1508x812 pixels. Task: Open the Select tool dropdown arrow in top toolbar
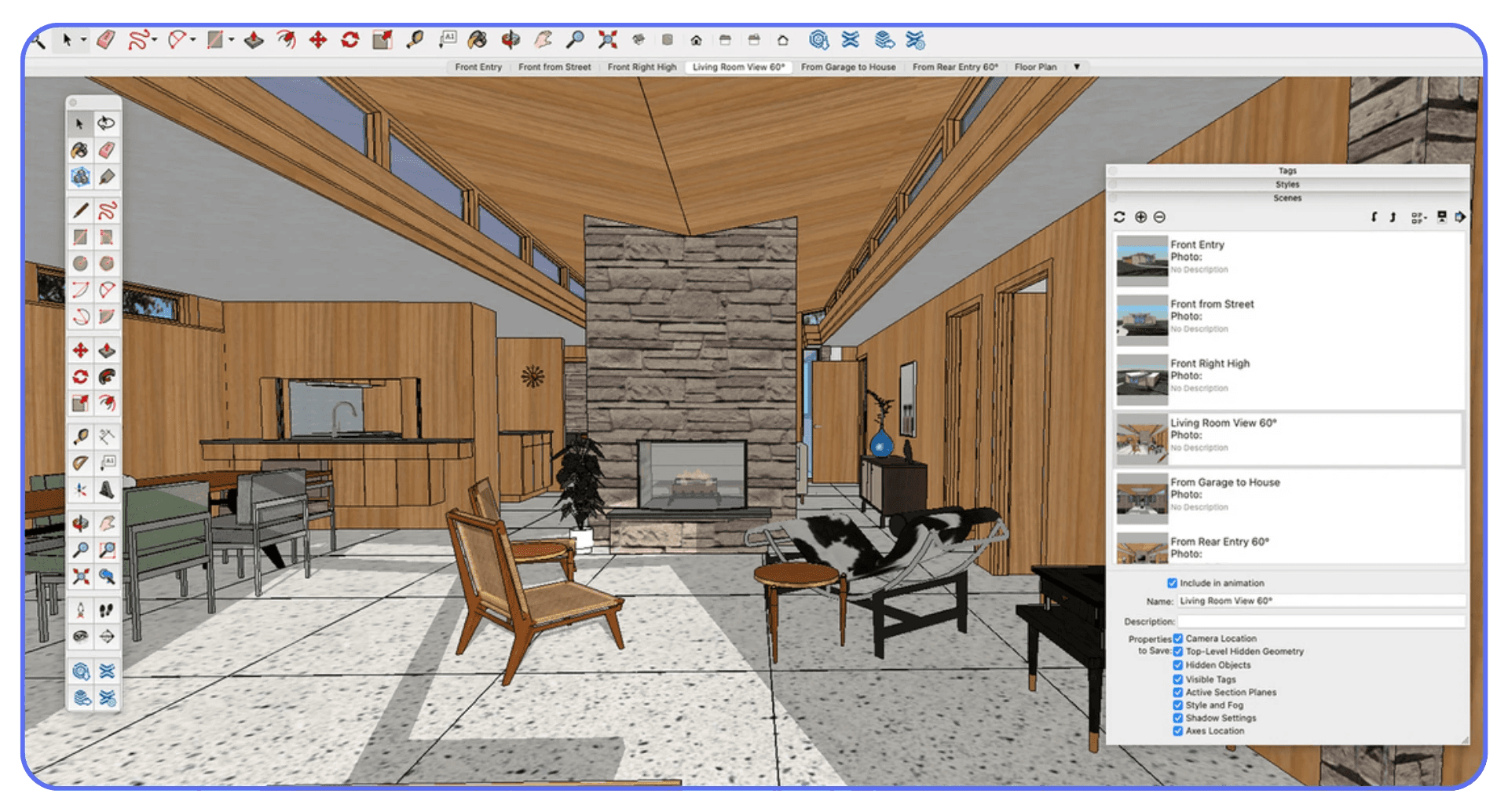pyautogui.click(x=83, y=40)
